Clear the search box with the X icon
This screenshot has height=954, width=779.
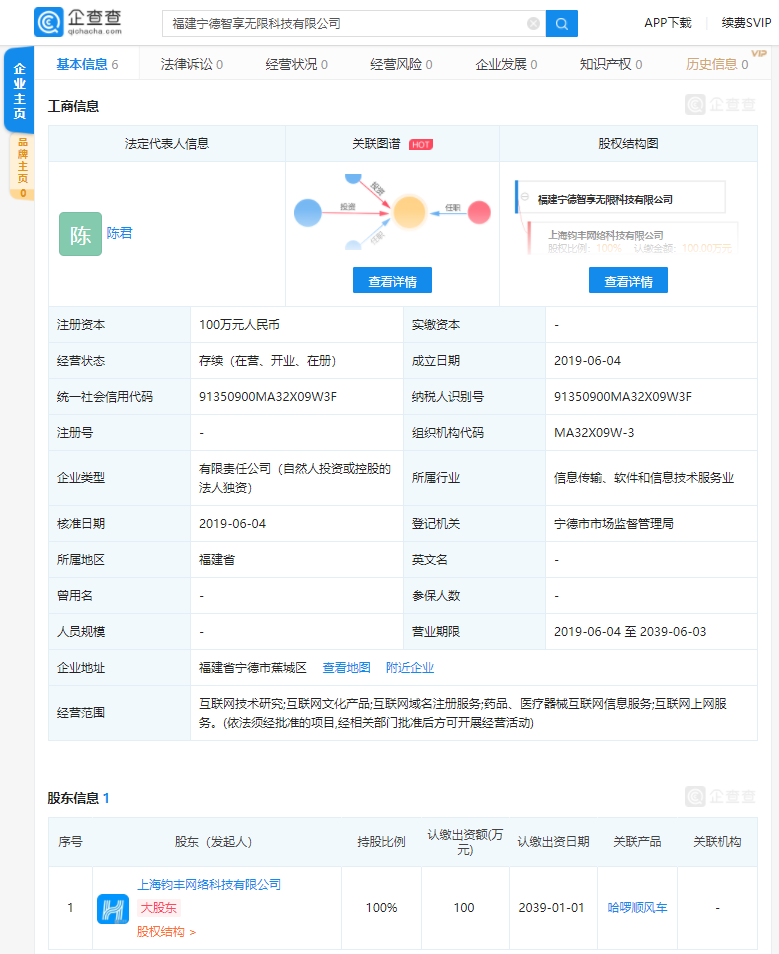533,24
